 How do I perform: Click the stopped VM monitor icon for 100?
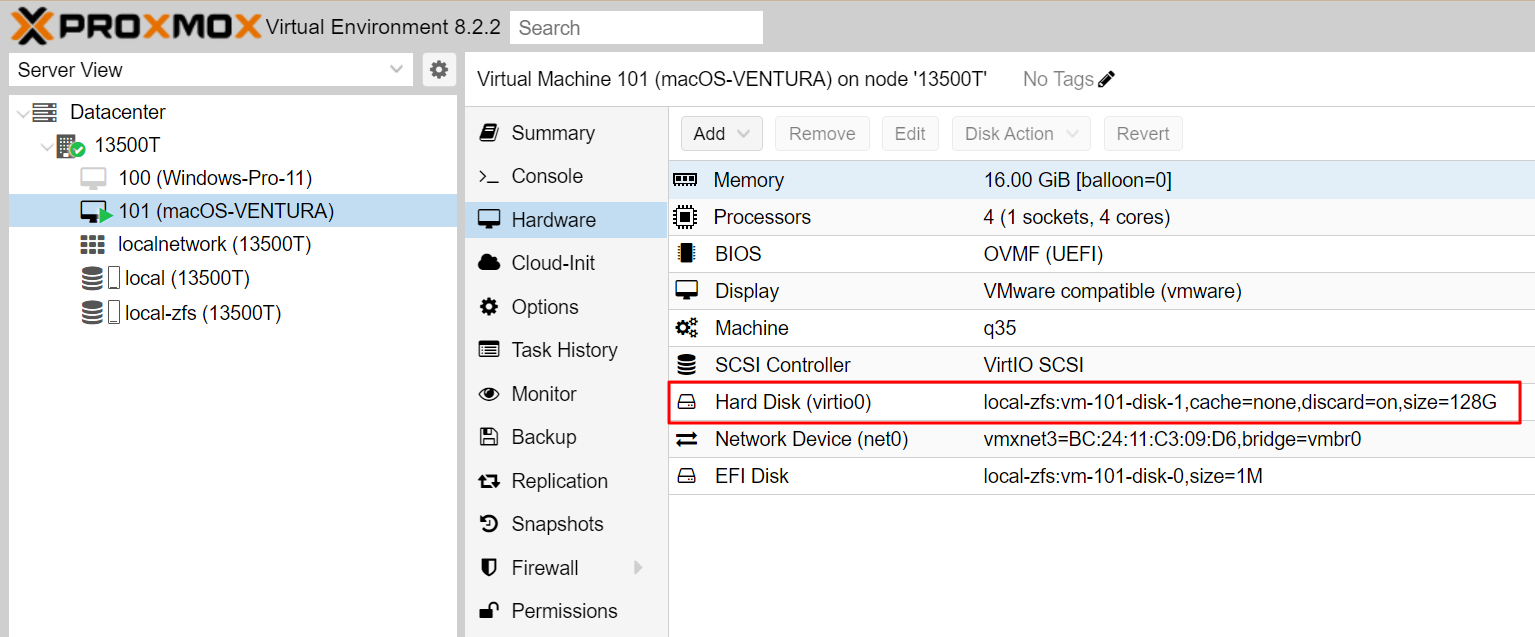click(x=93, y=179)
